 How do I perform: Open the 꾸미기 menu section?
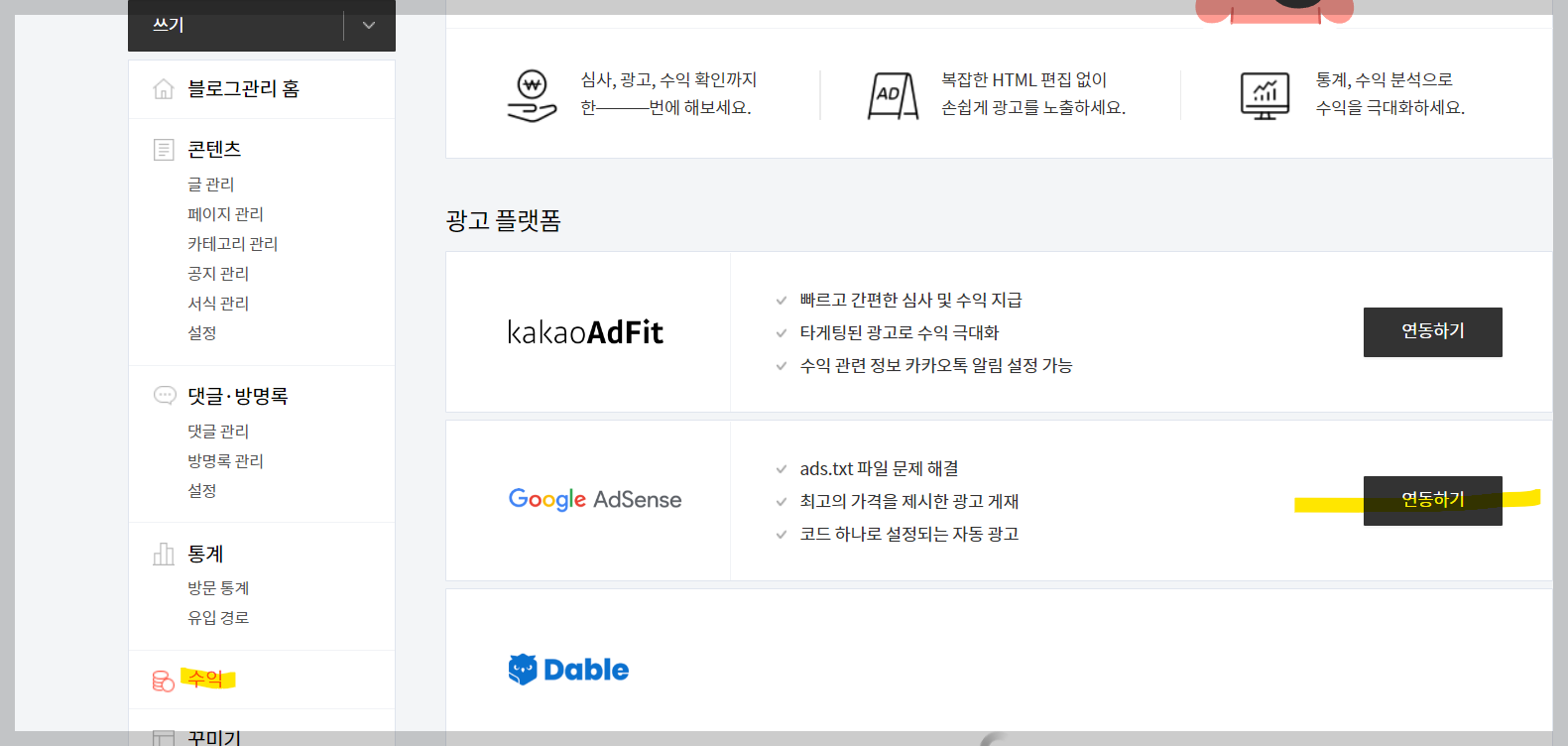[x=214, y=737]
